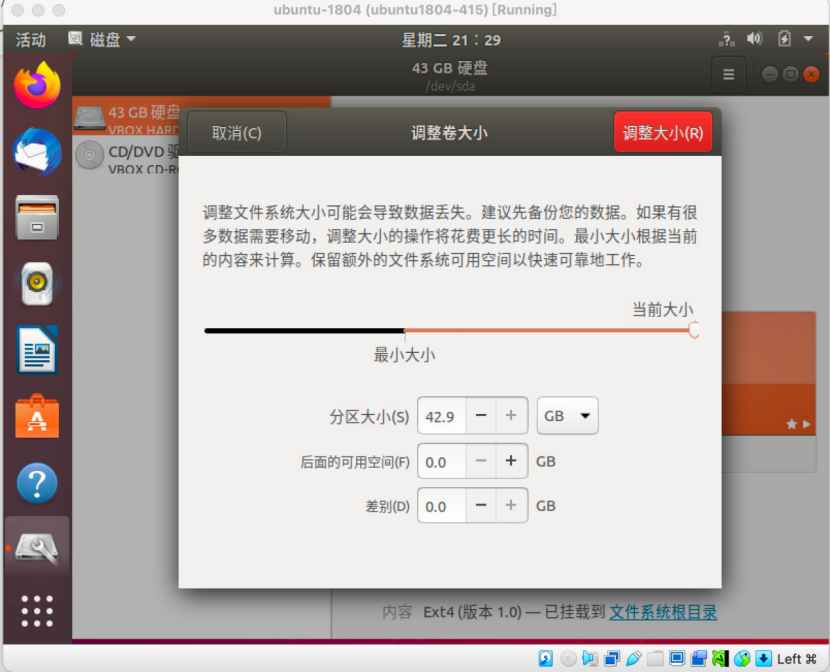Decrease 差别 with minus button

point(481,505)
